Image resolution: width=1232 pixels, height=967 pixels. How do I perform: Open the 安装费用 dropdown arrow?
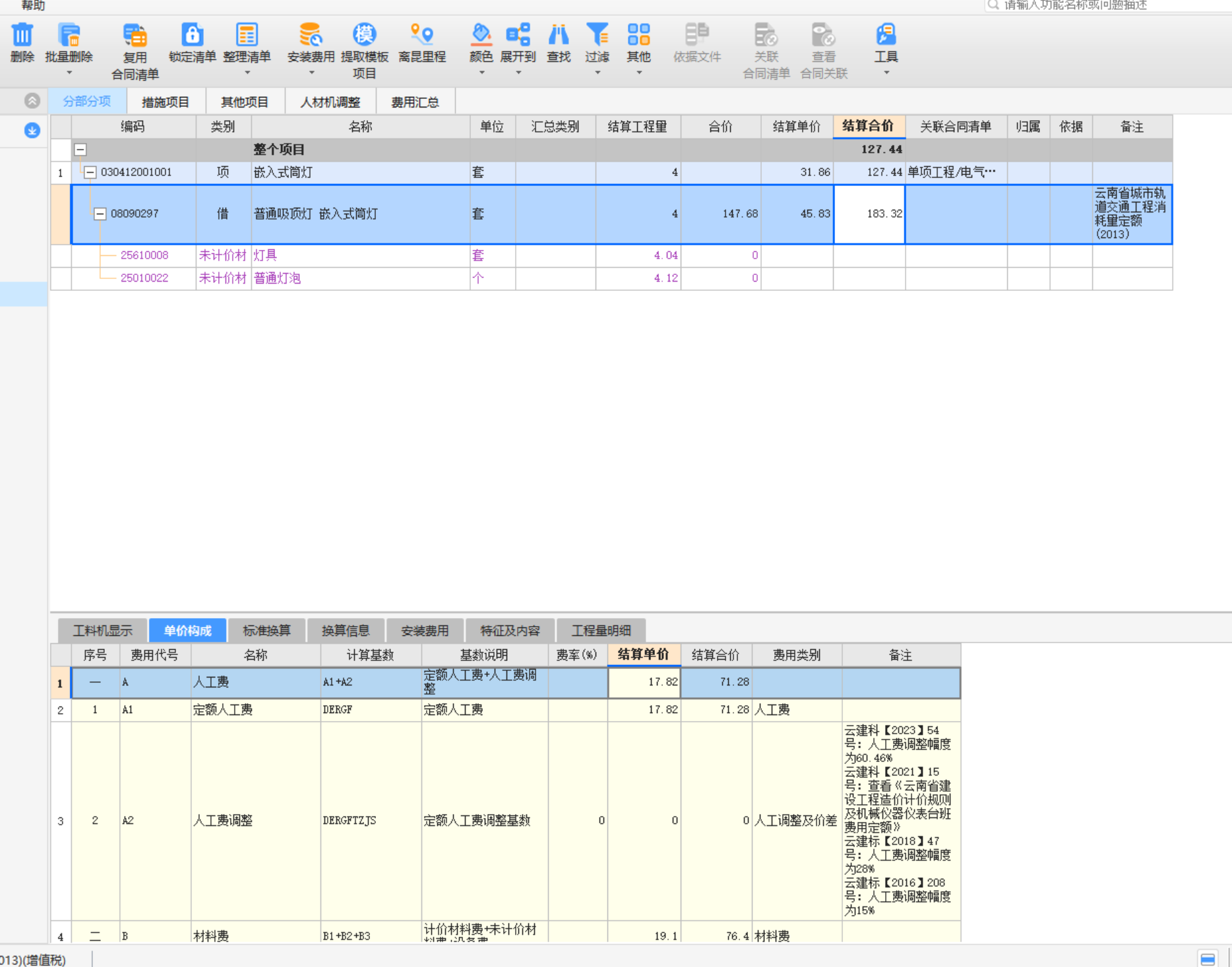click(311, 73)
